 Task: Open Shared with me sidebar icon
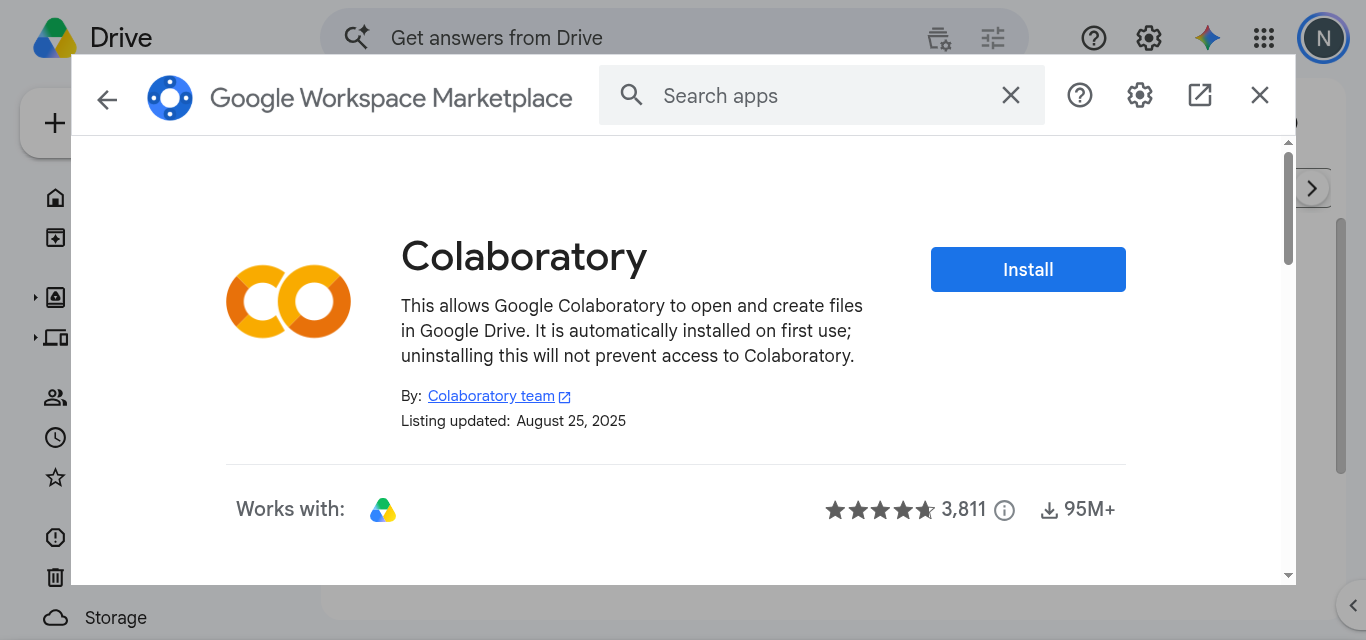point(56,397)
